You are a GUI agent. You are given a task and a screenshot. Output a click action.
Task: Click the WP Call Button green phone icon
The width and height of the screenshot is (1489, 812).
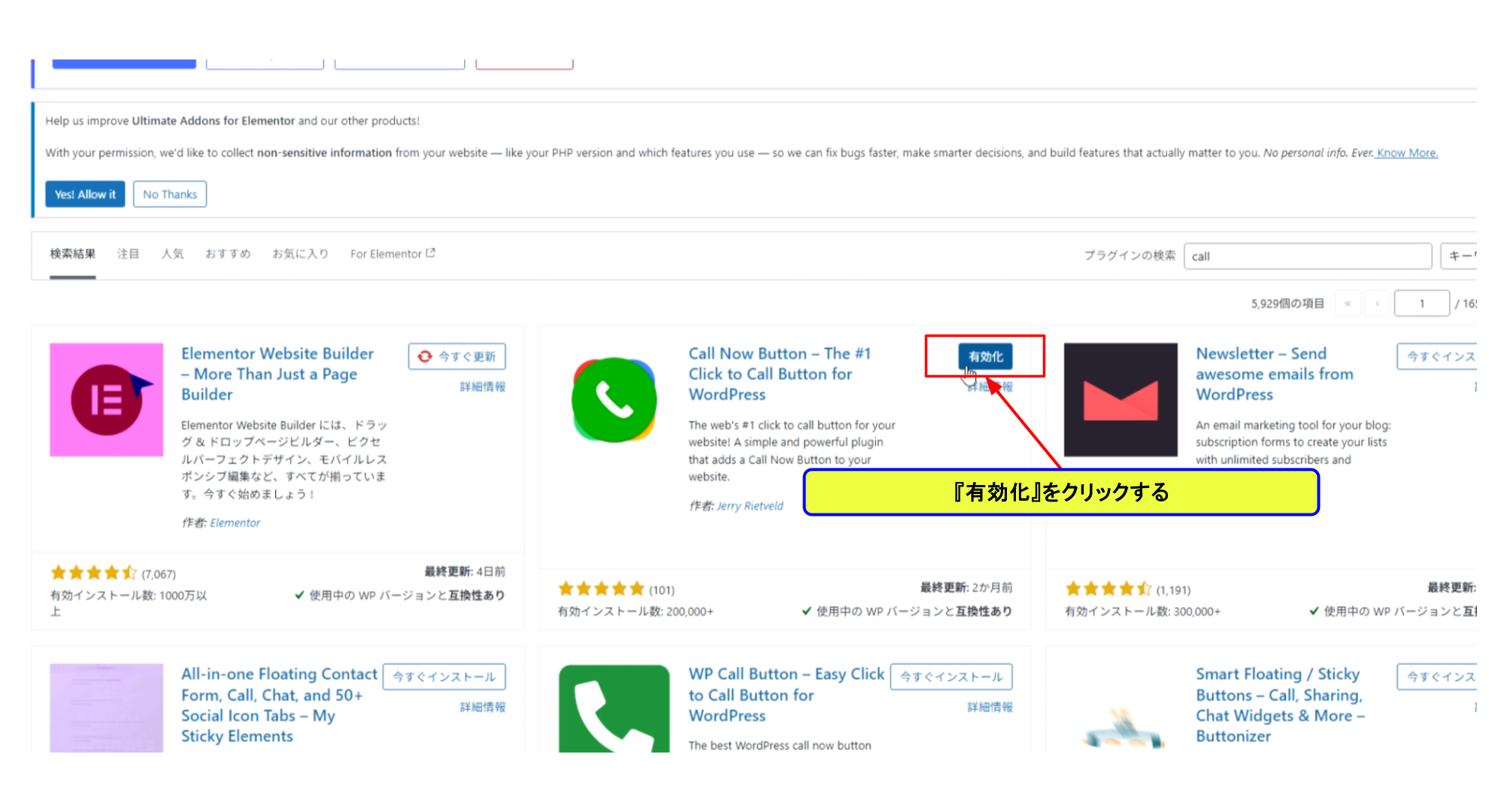pyautogui.click(x=614, y=708)
